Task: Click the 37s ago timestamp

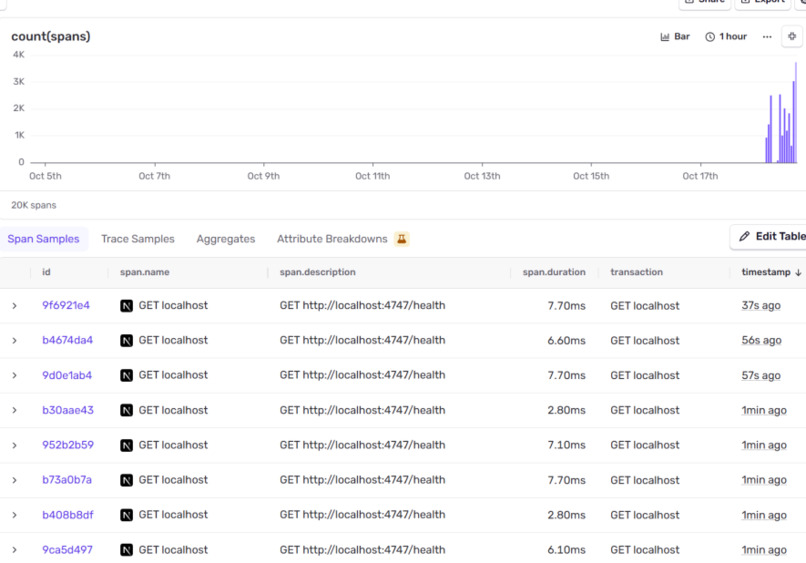Action: (761, 305)
